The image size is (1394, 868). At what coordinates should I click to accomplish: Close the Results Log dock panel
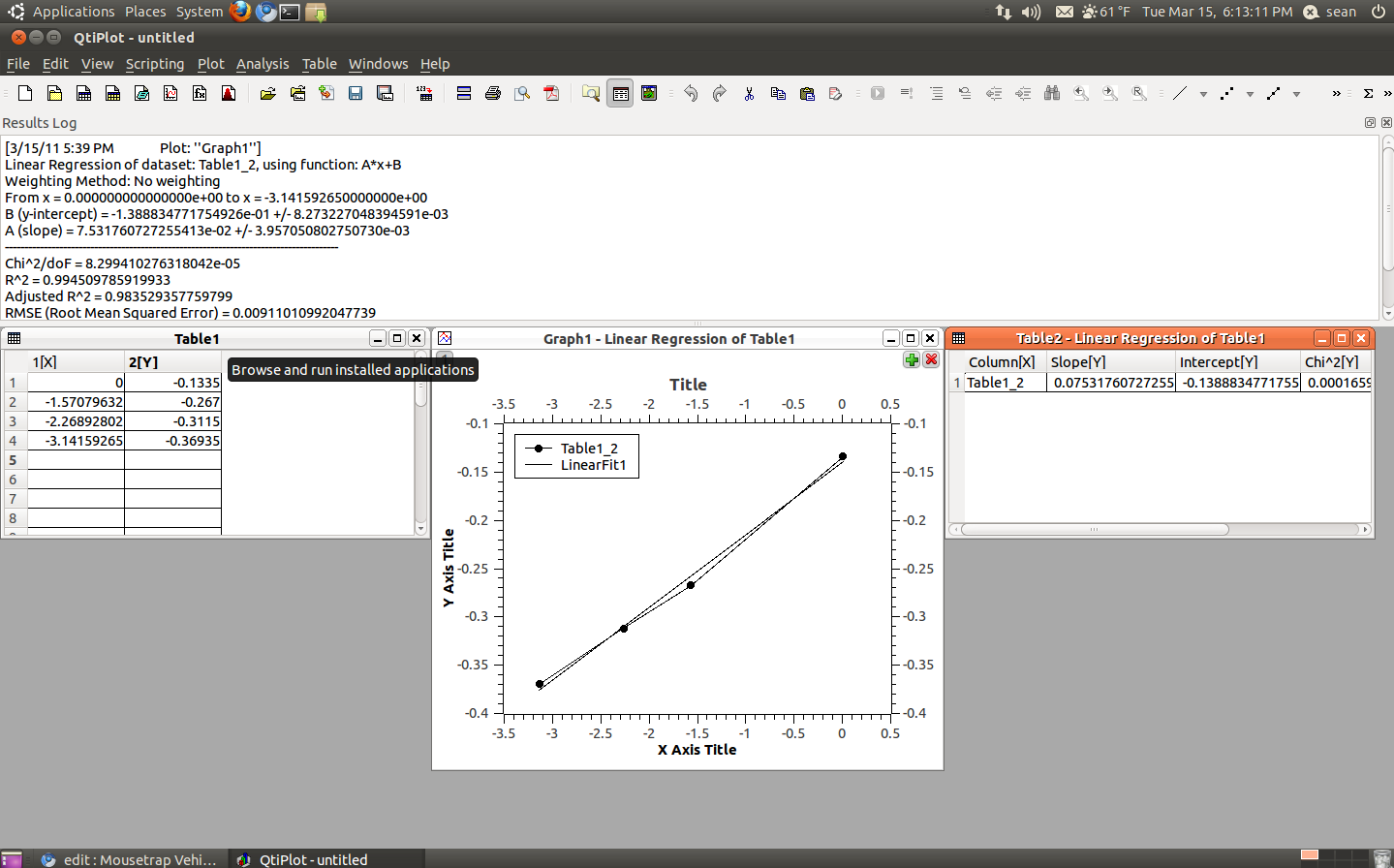1386,123
